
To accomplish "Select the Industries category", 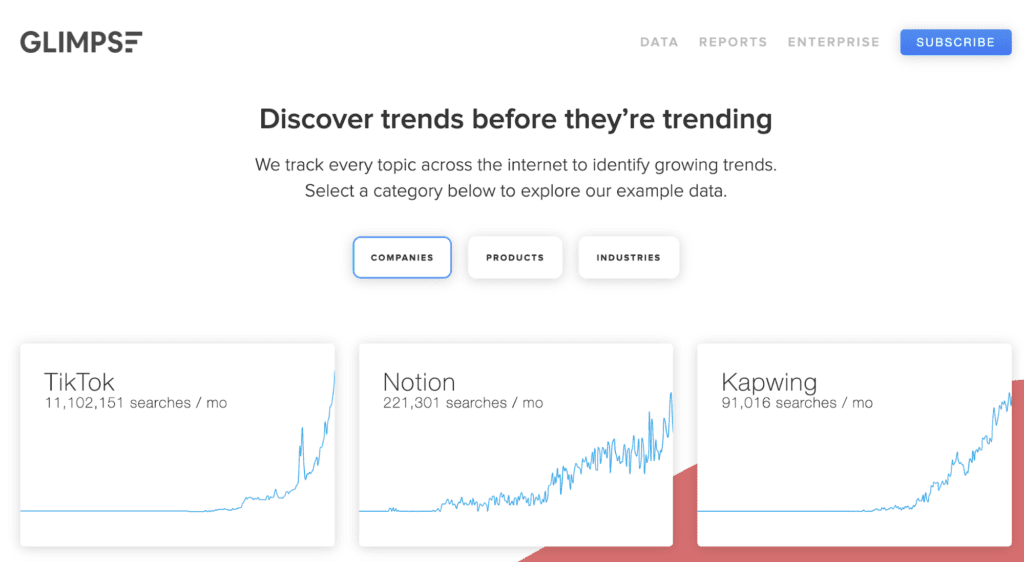I will pyautogui.click(x=628, y=257).
